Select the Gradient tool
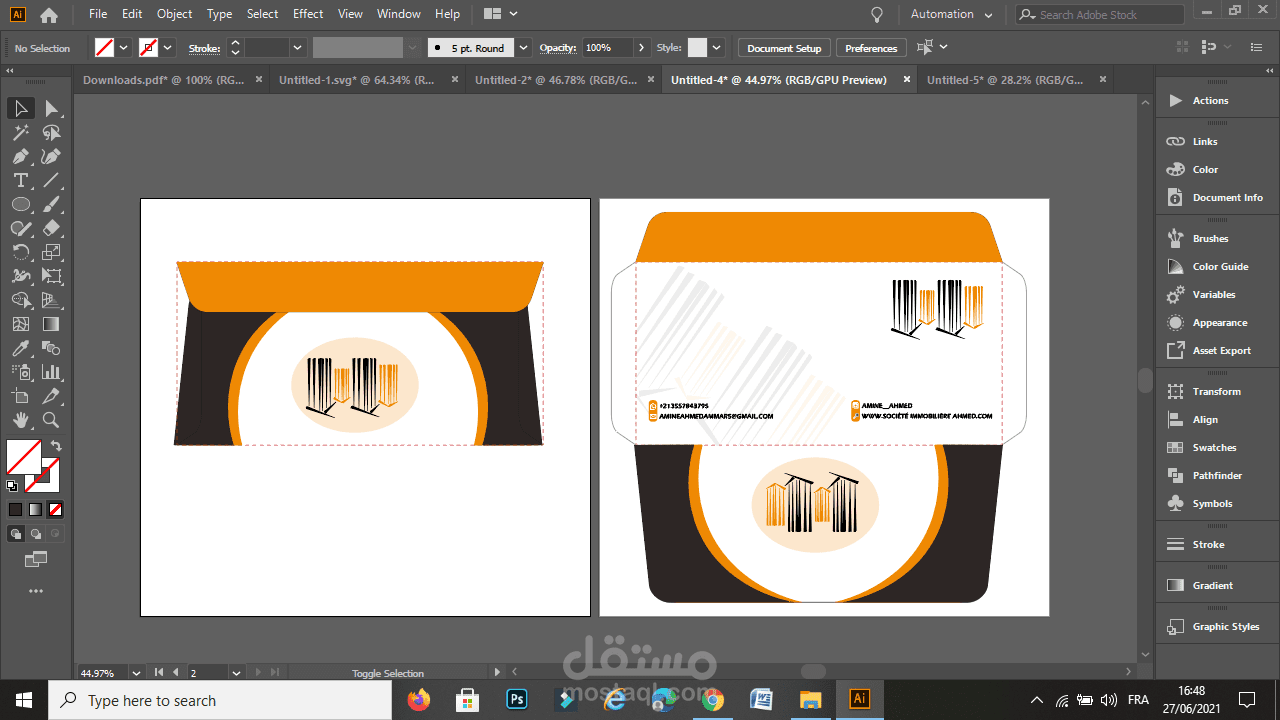 [x=51, y=324]
